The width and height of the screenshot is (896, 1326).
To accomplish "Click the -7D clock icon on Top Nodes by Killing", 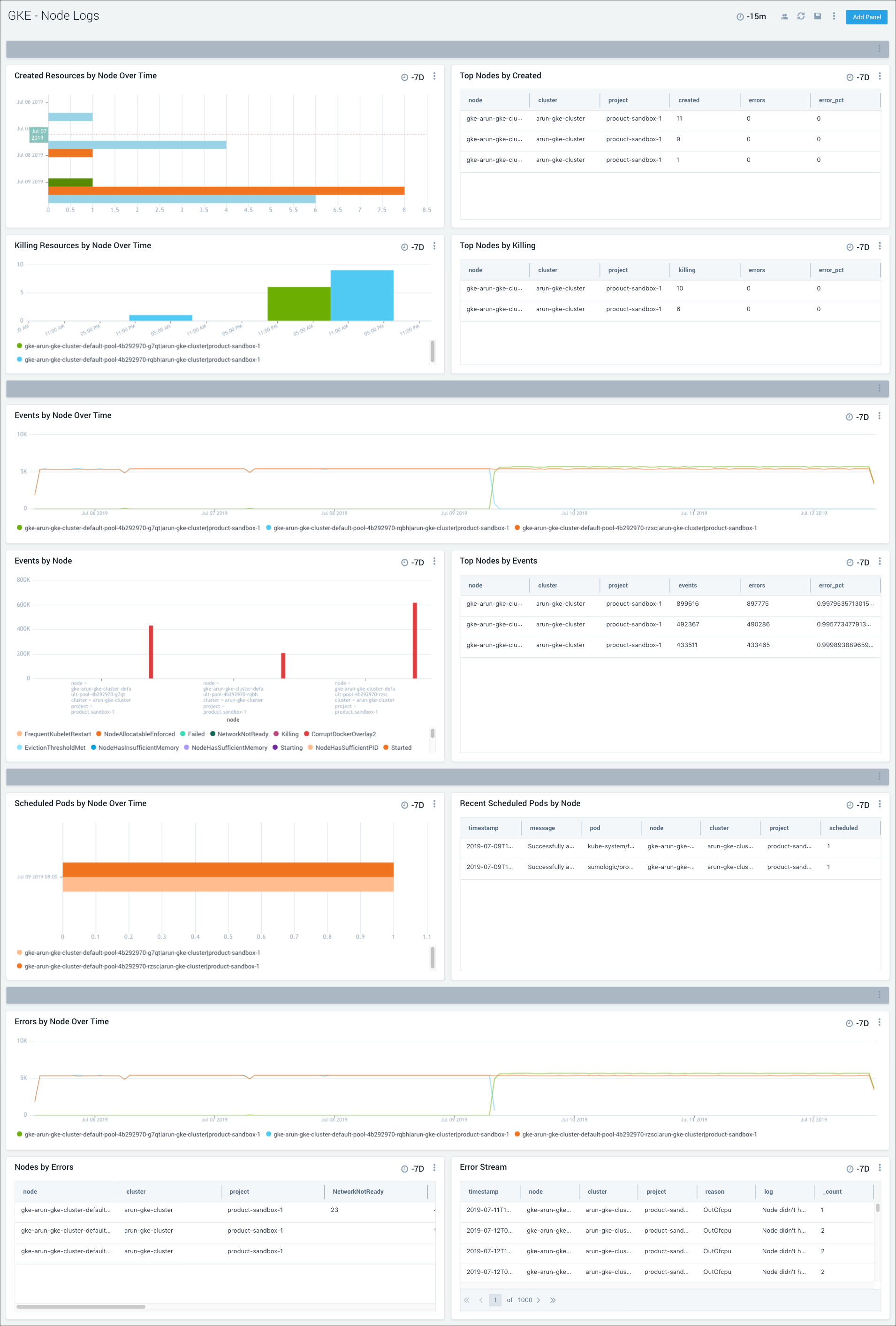I will point(850,247).
